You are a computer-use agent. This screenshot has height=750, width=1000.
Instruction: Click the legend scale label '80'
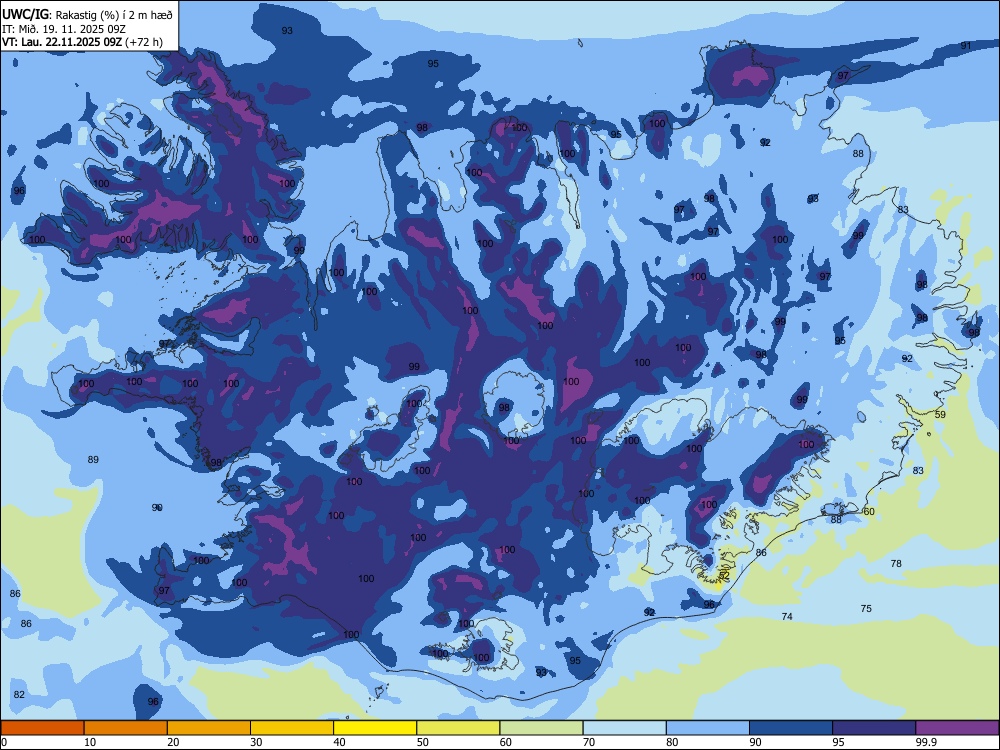point(672,742)
